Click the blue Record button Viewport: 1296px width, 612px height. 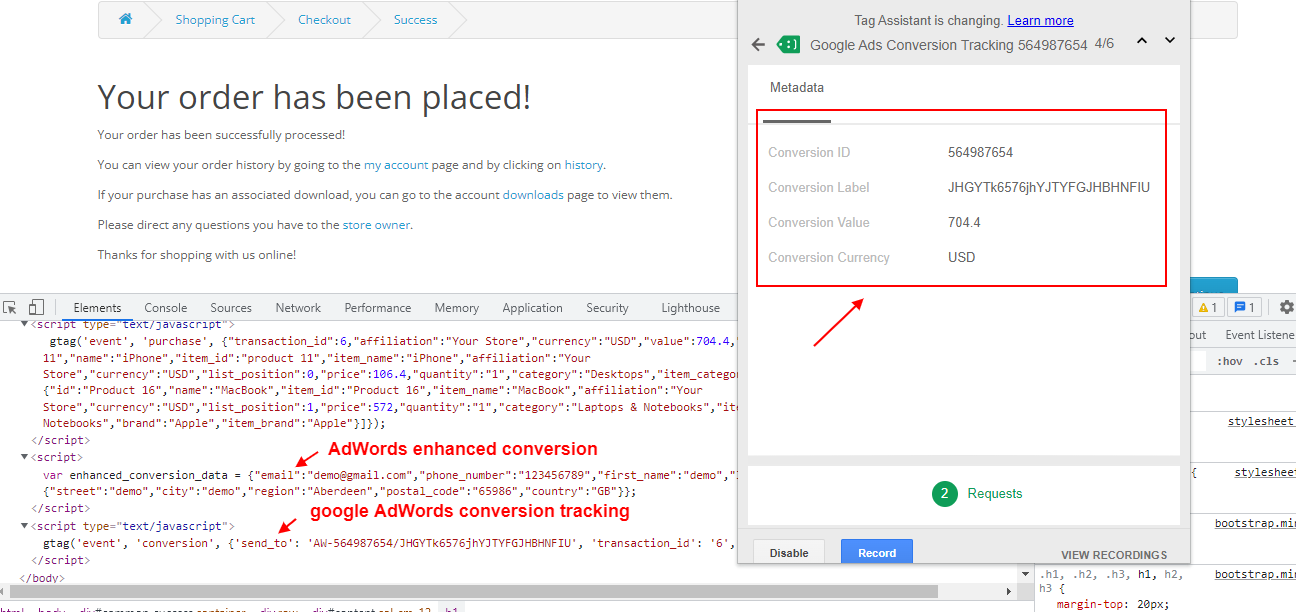point(877,553)
